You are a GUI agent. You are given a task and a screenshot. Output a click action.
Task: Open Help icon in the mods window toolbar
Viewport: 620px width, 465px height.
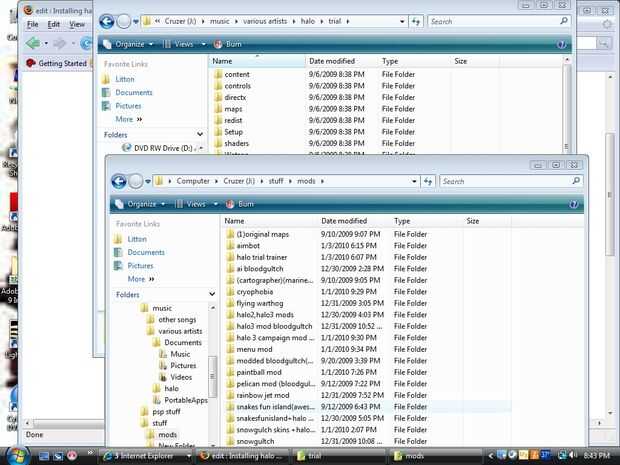(573, 204)
